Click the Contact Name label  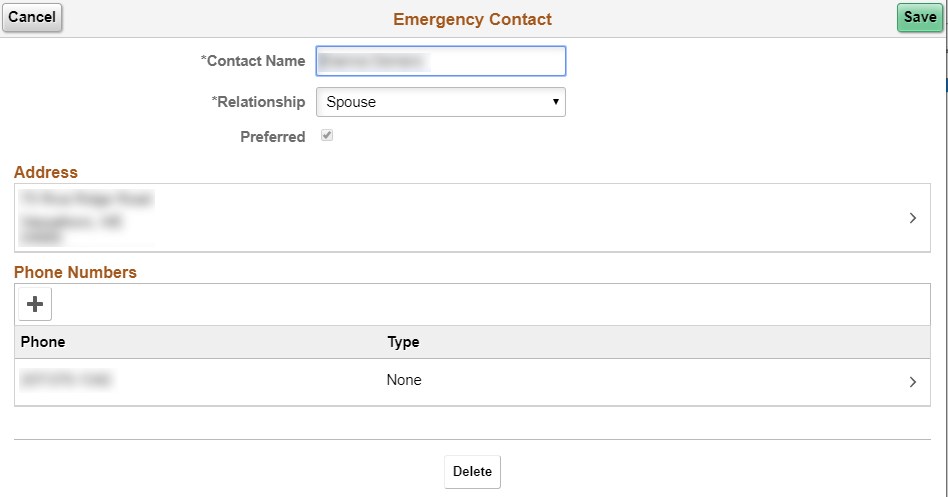pyautogui.click(x=253, y=61)
